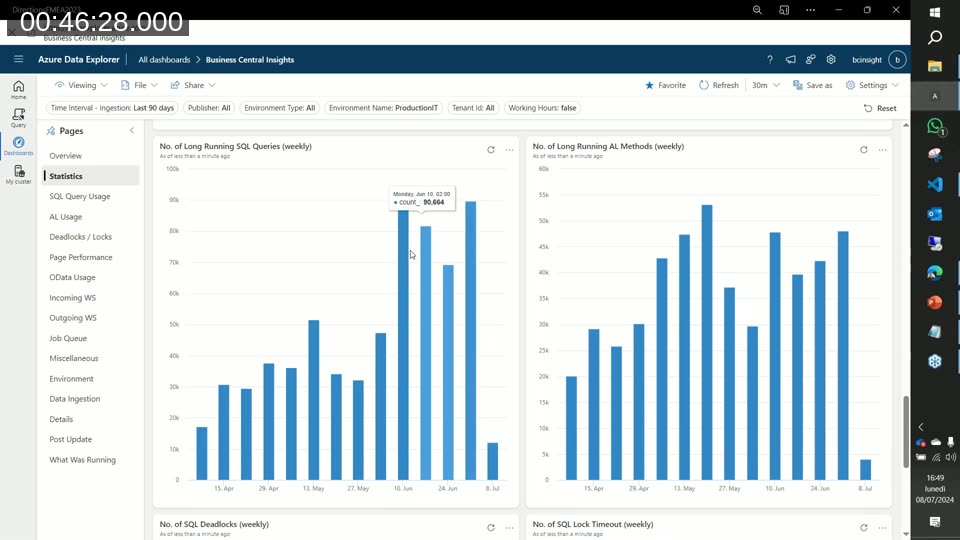
Task: Click Save as in the toolbar
Action: tap(812, 85)
